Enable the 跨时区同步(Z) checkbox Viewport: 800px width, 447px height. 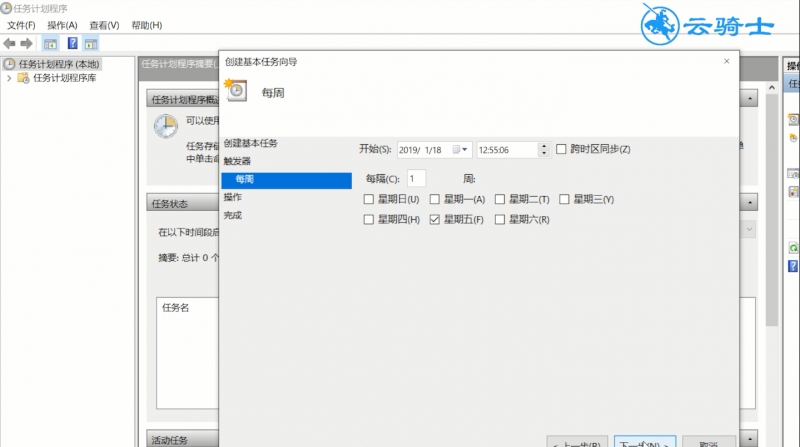[561, 149]
